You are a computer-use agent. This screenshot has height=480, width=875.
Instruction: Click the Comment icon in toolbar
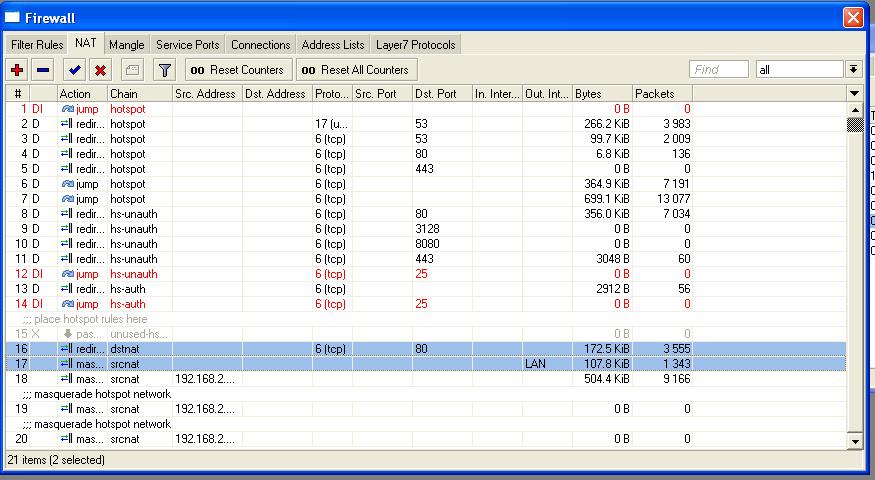click(x=132, y=70)
